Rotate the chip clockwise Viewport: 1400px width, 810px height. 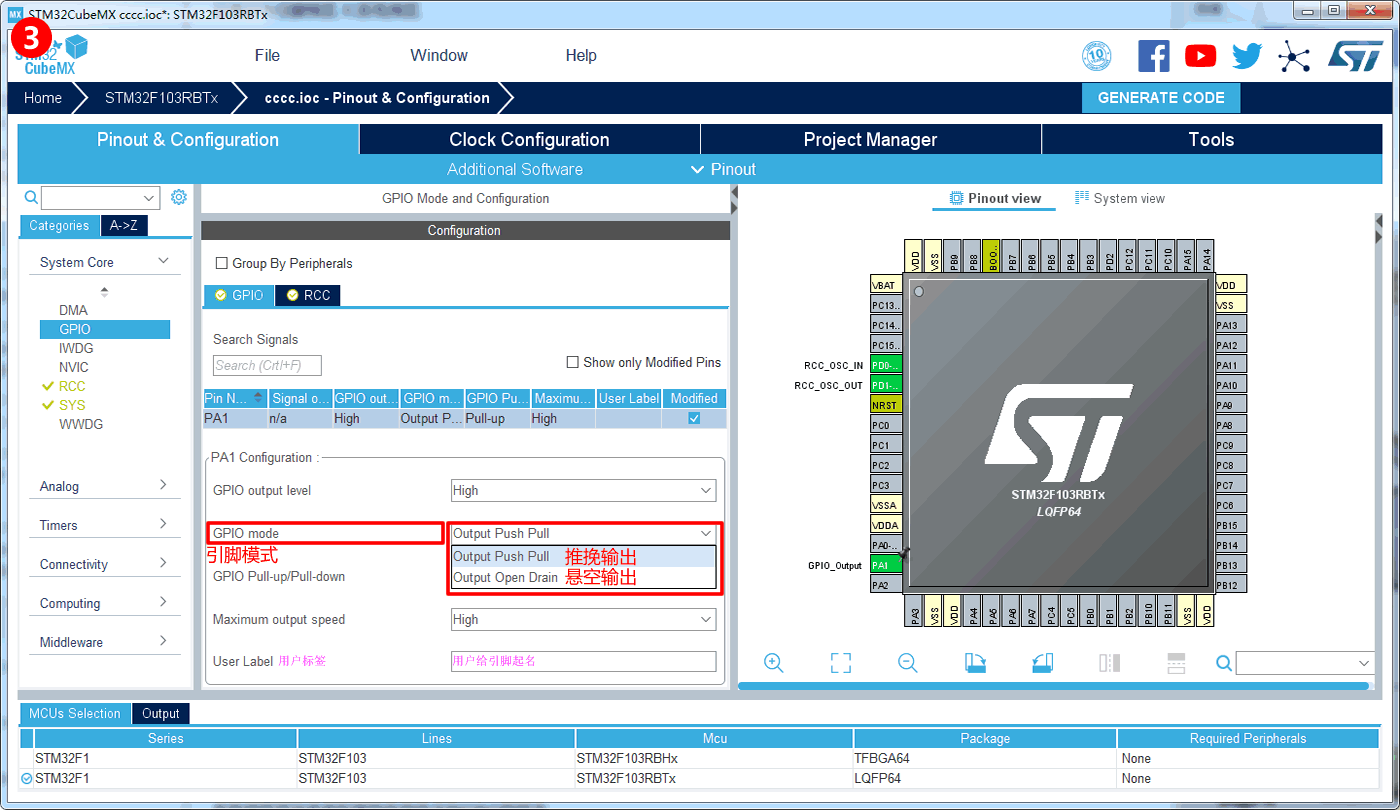[975, 663]
